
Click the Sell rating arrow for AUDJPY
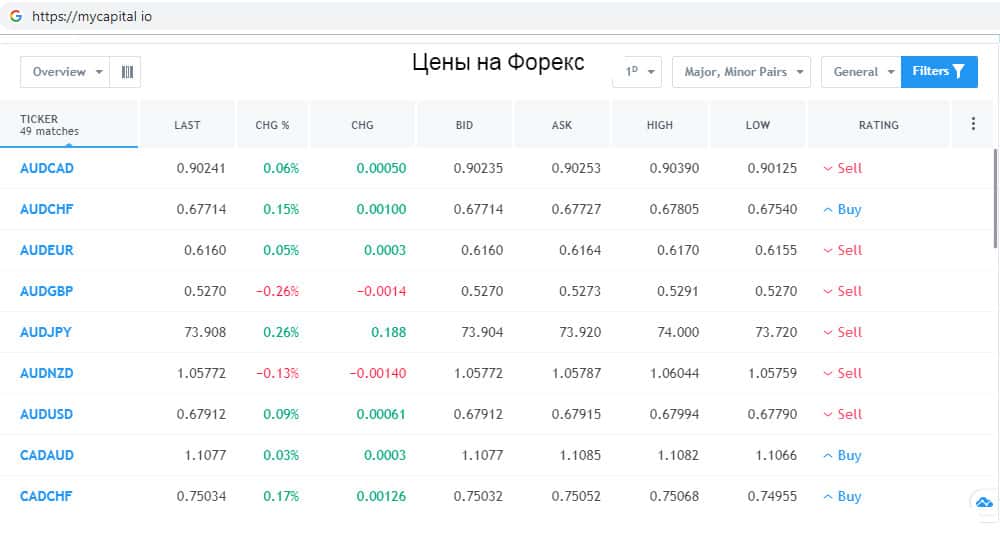tap(827, 333)
